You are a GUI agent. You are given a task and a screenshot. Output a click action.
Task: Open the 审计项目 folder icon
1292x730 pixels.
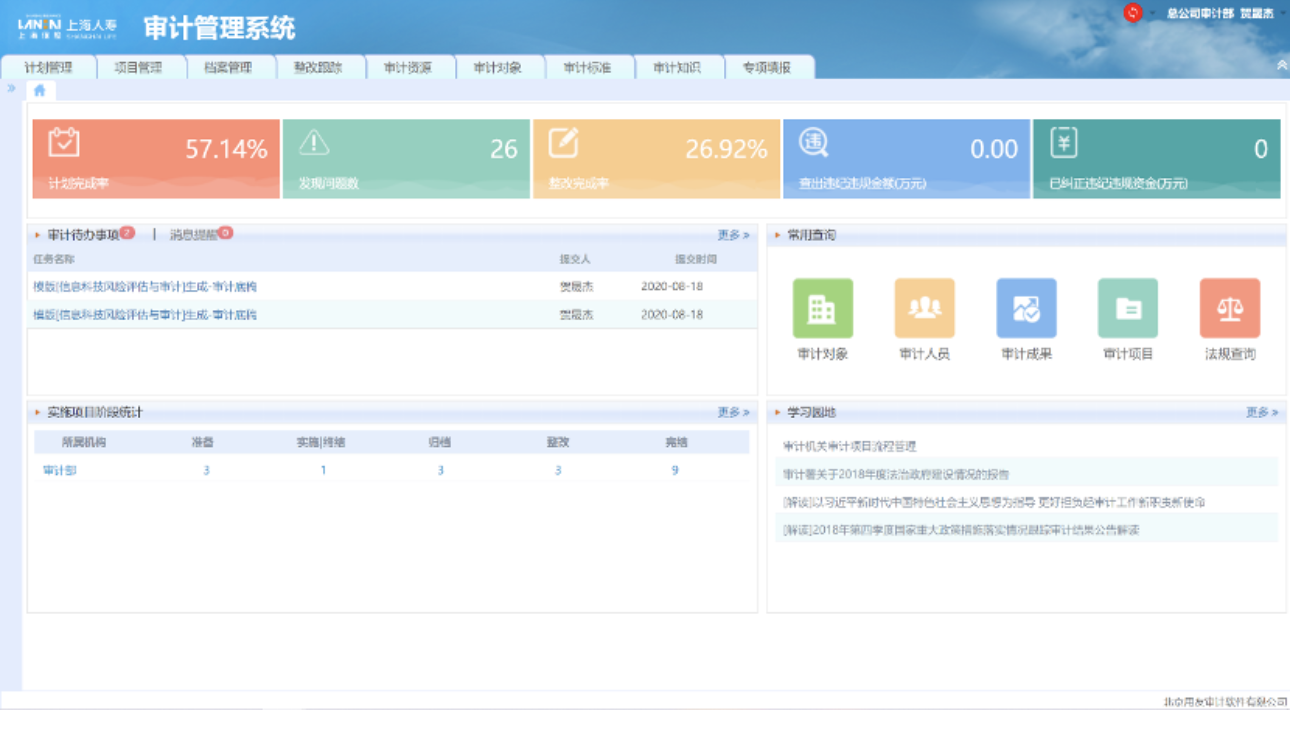click(1128, 309)
